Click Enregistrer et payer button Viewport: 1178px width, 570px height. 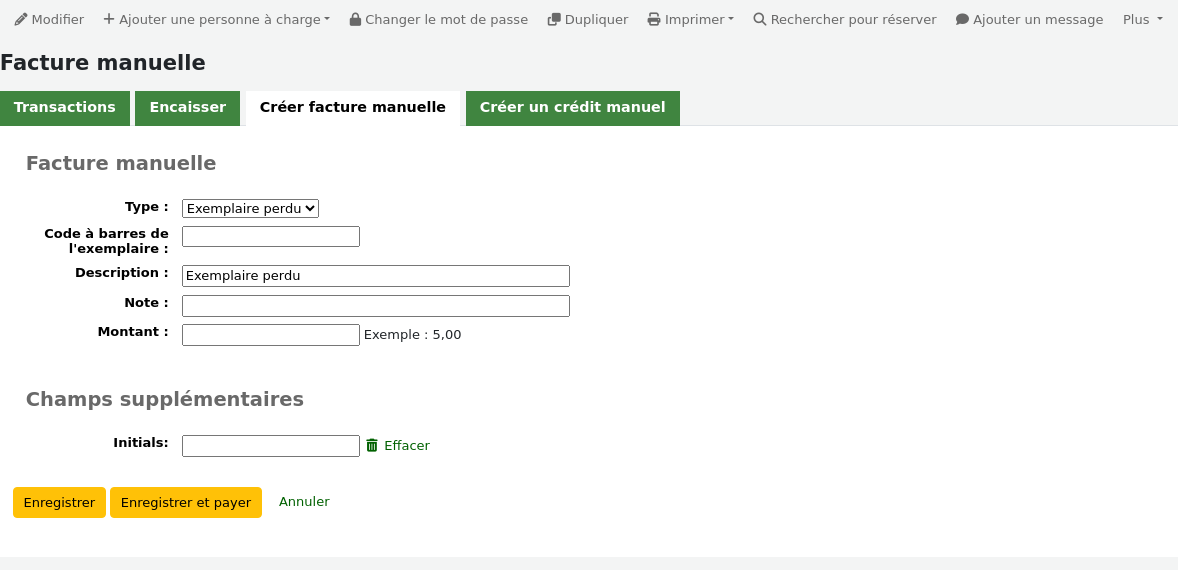pyautogui.click(x=186, y=503)
